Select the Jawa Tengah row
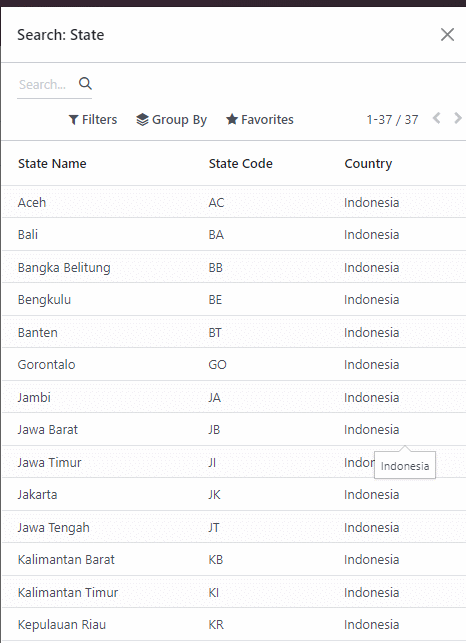The width and height of the screenshot is (466, 643). [234, 527]
